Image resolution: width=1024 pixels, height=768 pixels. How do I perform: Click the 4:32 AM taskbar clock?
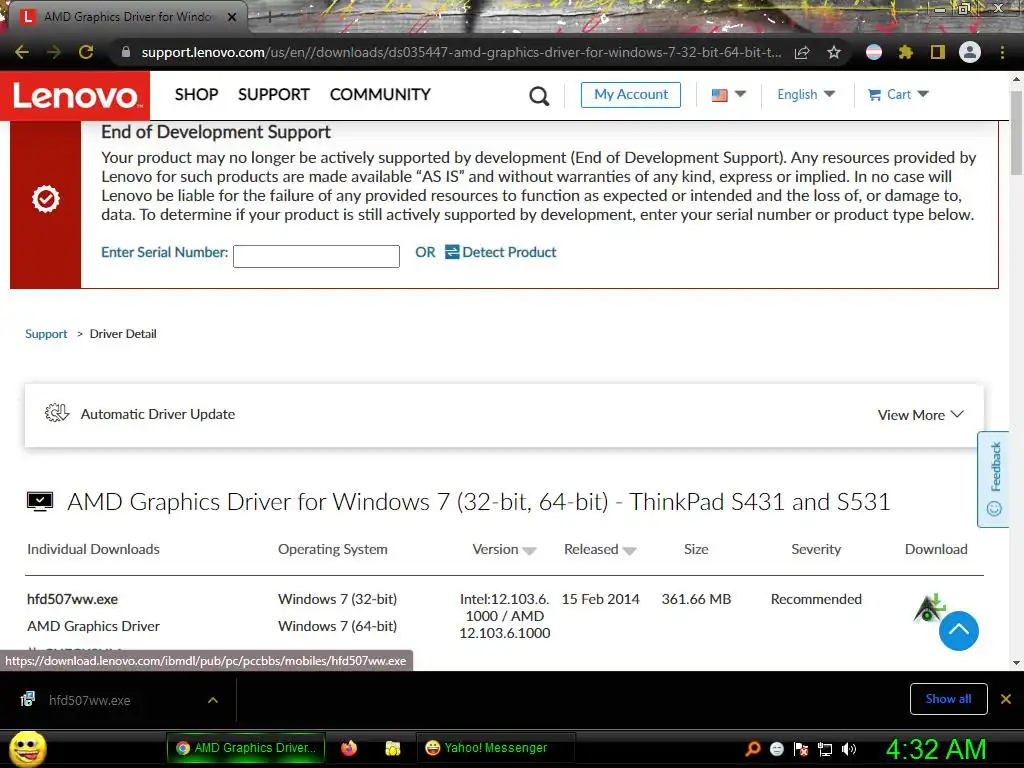pos(935,749)
